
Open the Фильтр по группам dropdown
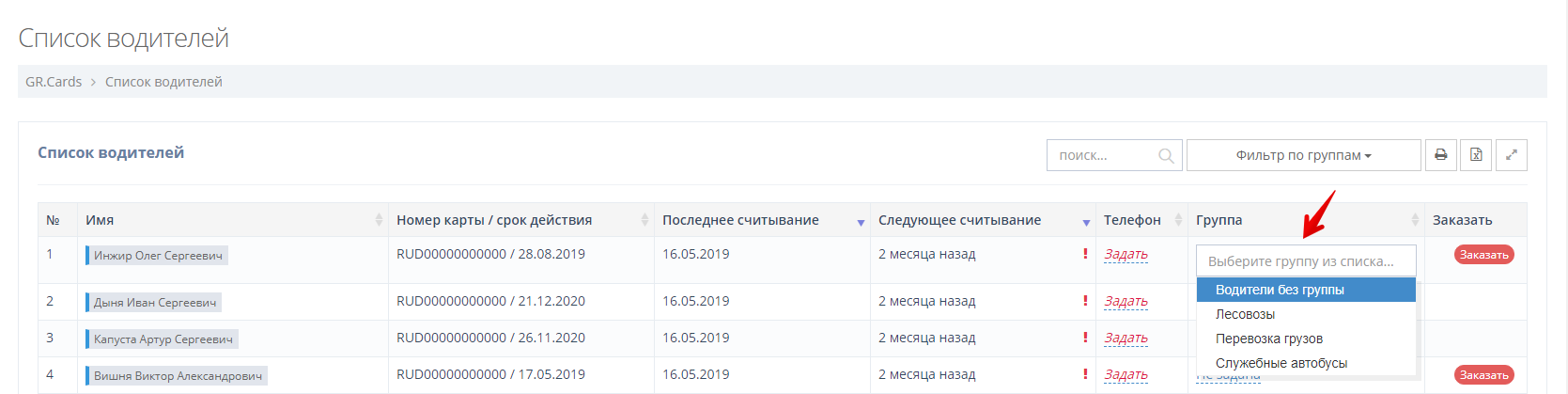coord(1303,155)
